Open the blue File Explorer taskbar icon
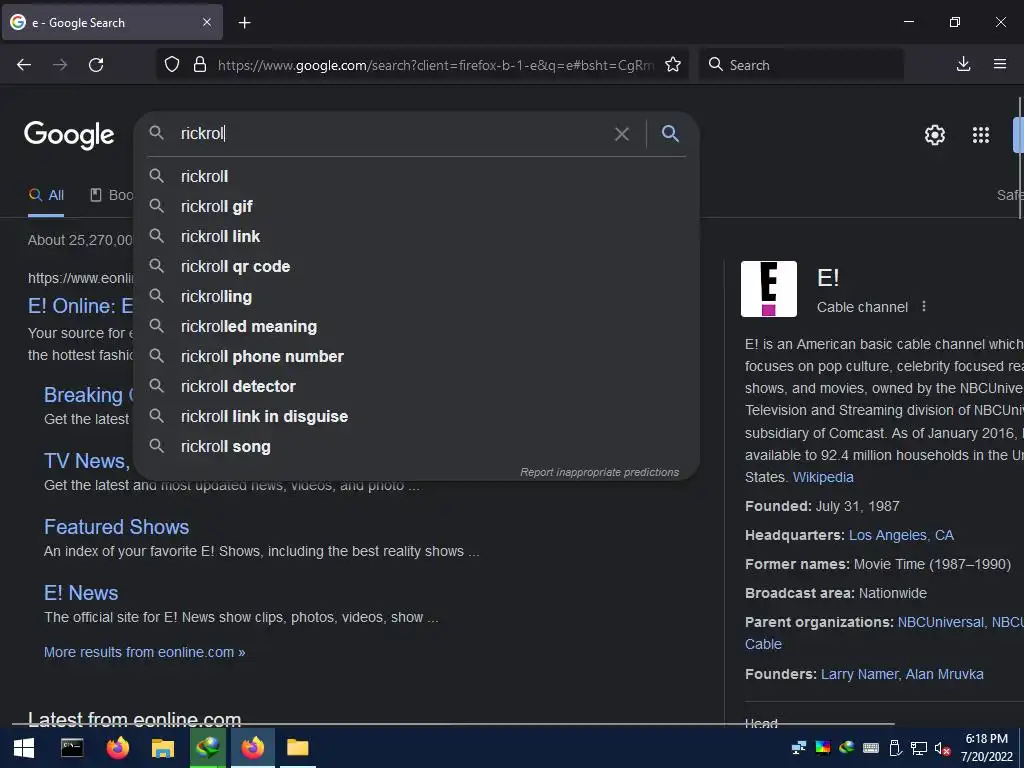 pyautogui.click(x=163, y=748)
